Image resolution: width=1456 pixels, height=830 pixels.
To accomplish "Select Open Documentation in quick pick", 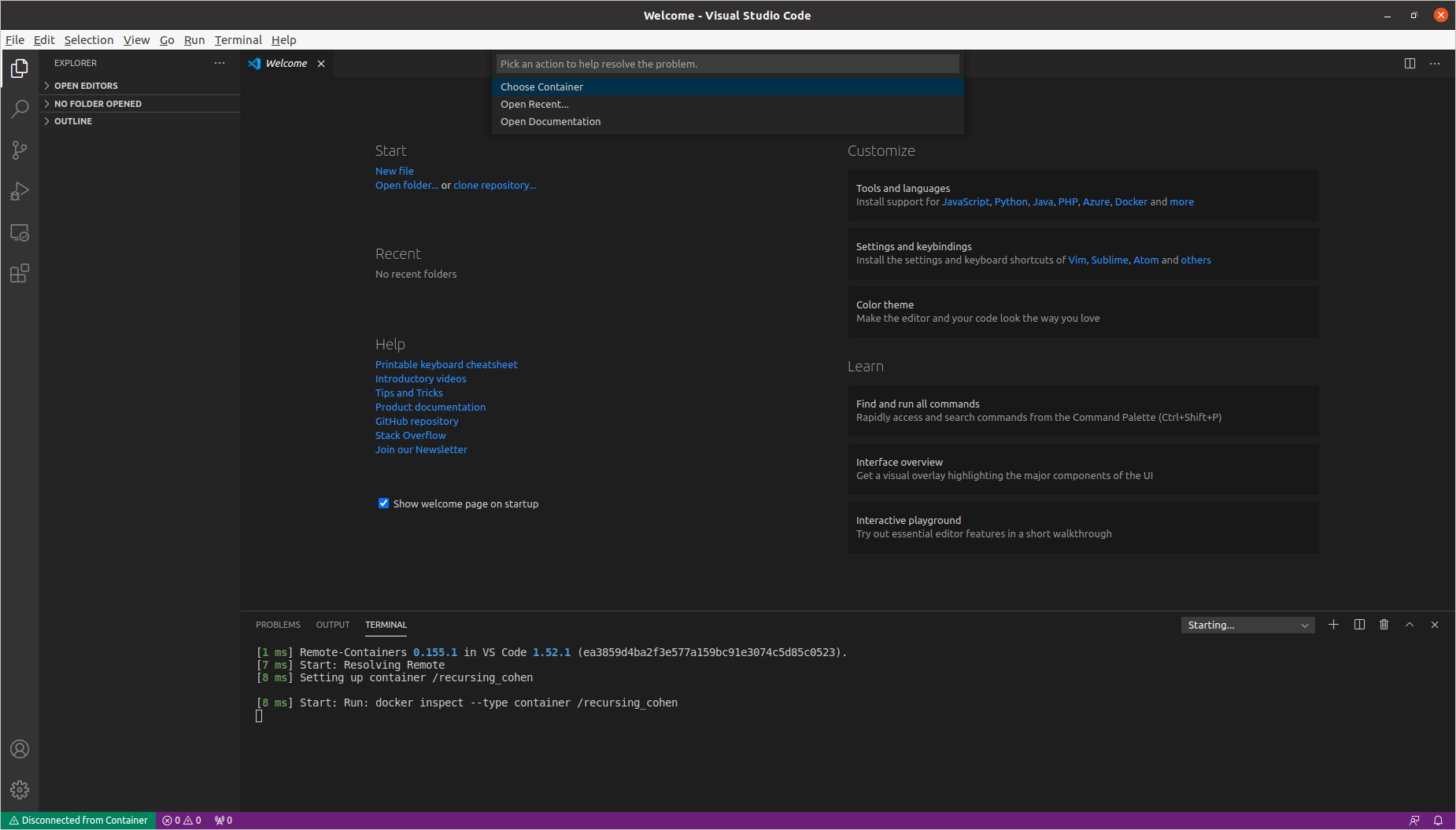I will click(x=728, y=122).
